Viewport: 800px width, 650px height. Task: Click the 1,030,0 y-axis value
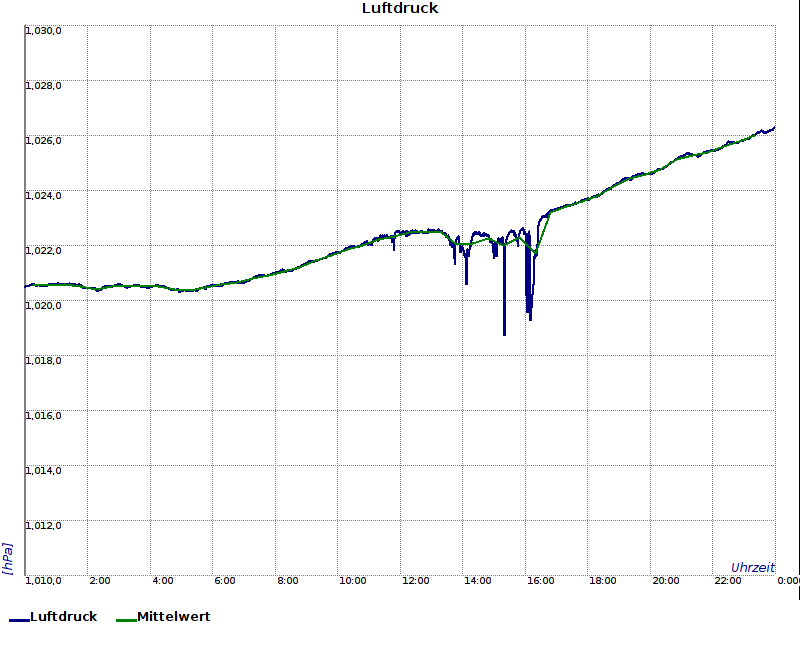point(43,31)
